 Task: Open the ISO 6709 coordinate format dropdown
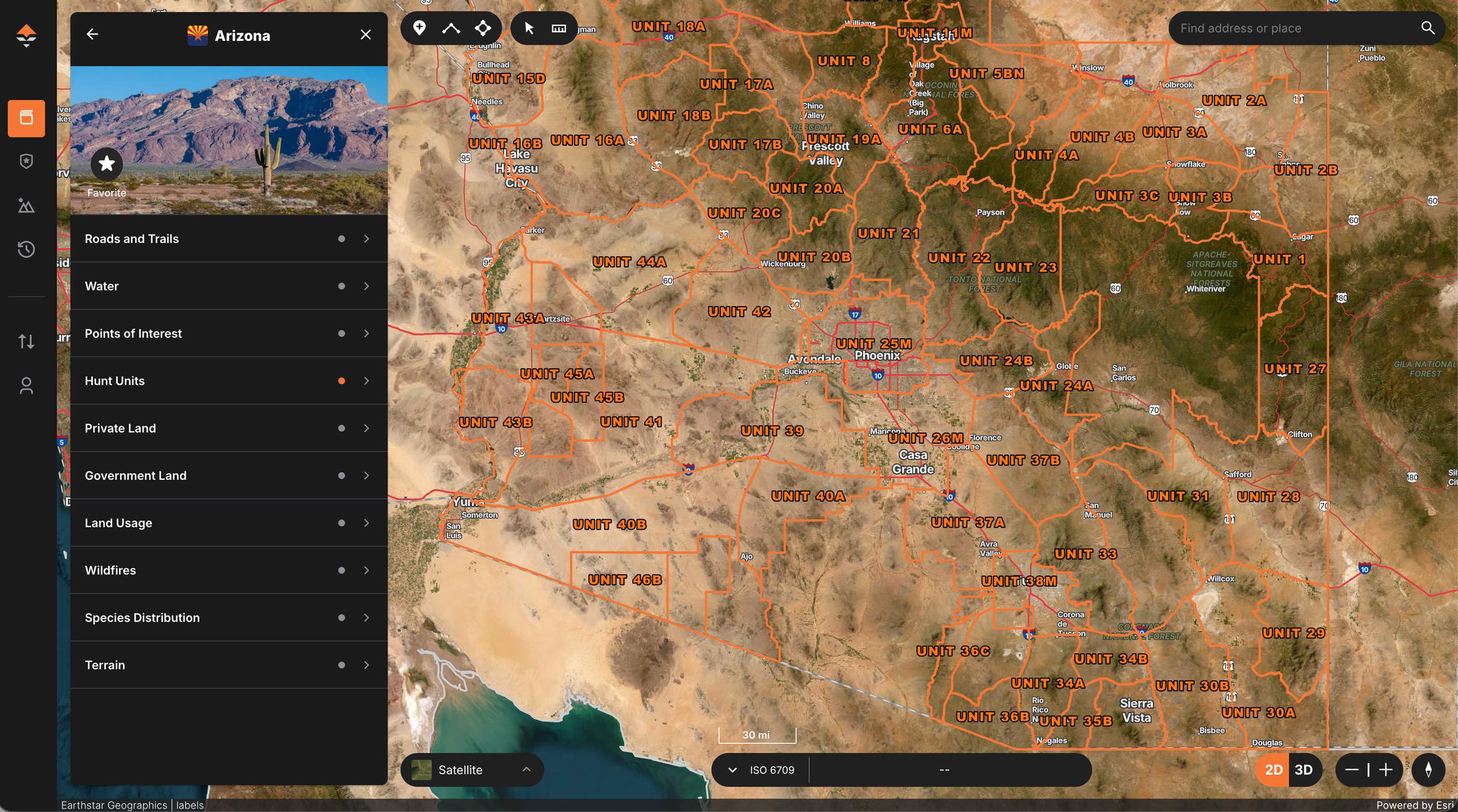coord(733,769)
